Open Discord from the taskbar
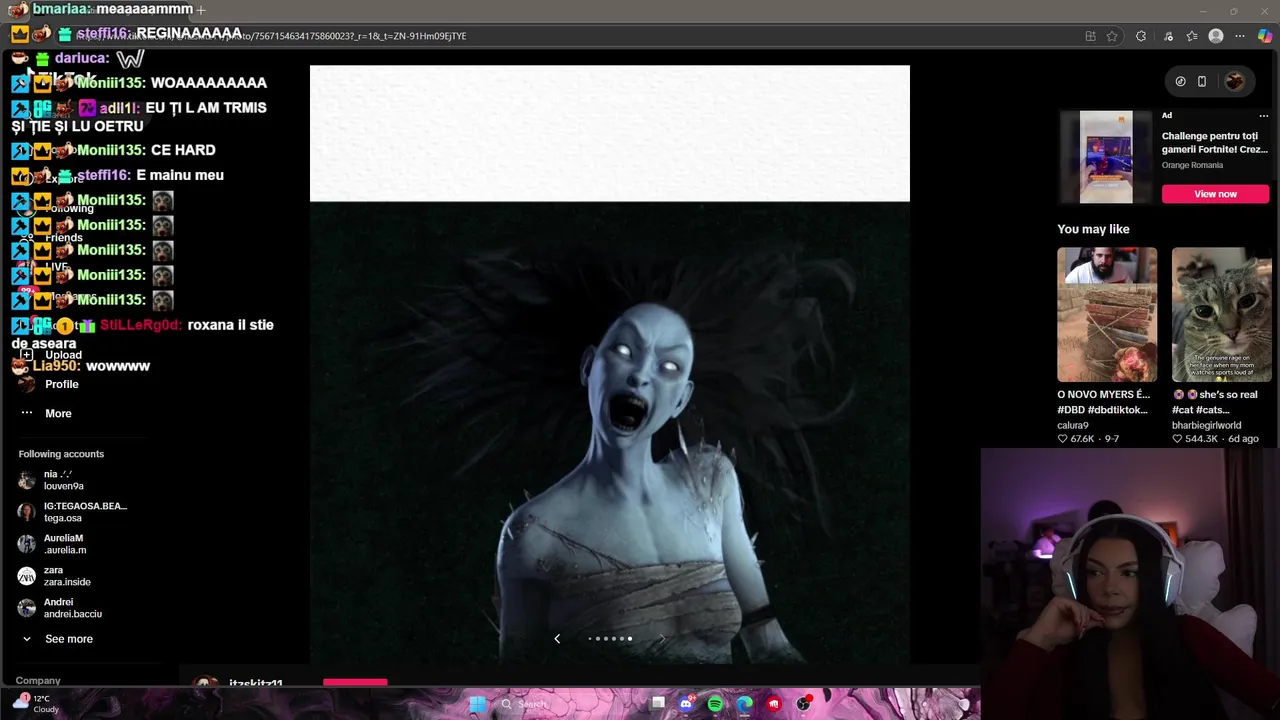Image resolution: width=1280 pixels, height=720 pixels. click(686, 704)
